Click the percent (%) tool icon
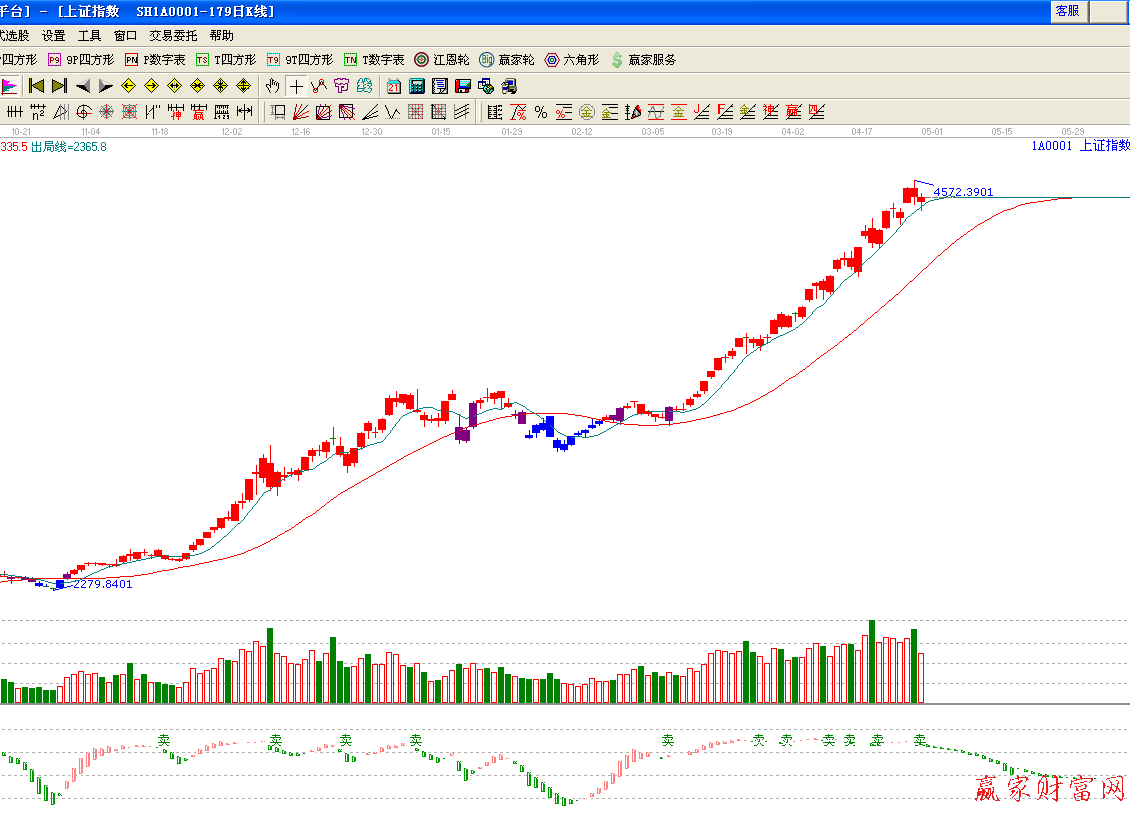Image resolution: width=1130 pixels, height=813 pixels. (541, 112)
